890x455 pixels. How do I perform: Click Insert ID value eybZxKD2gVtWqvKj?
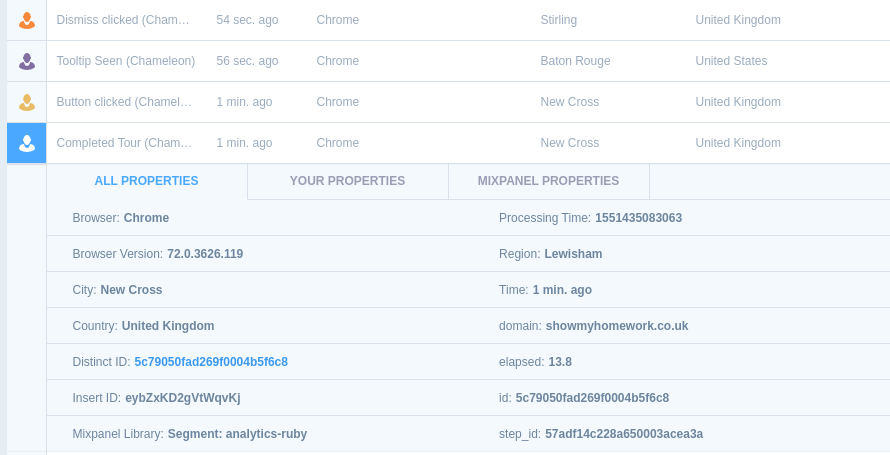(x=183, y=398)
